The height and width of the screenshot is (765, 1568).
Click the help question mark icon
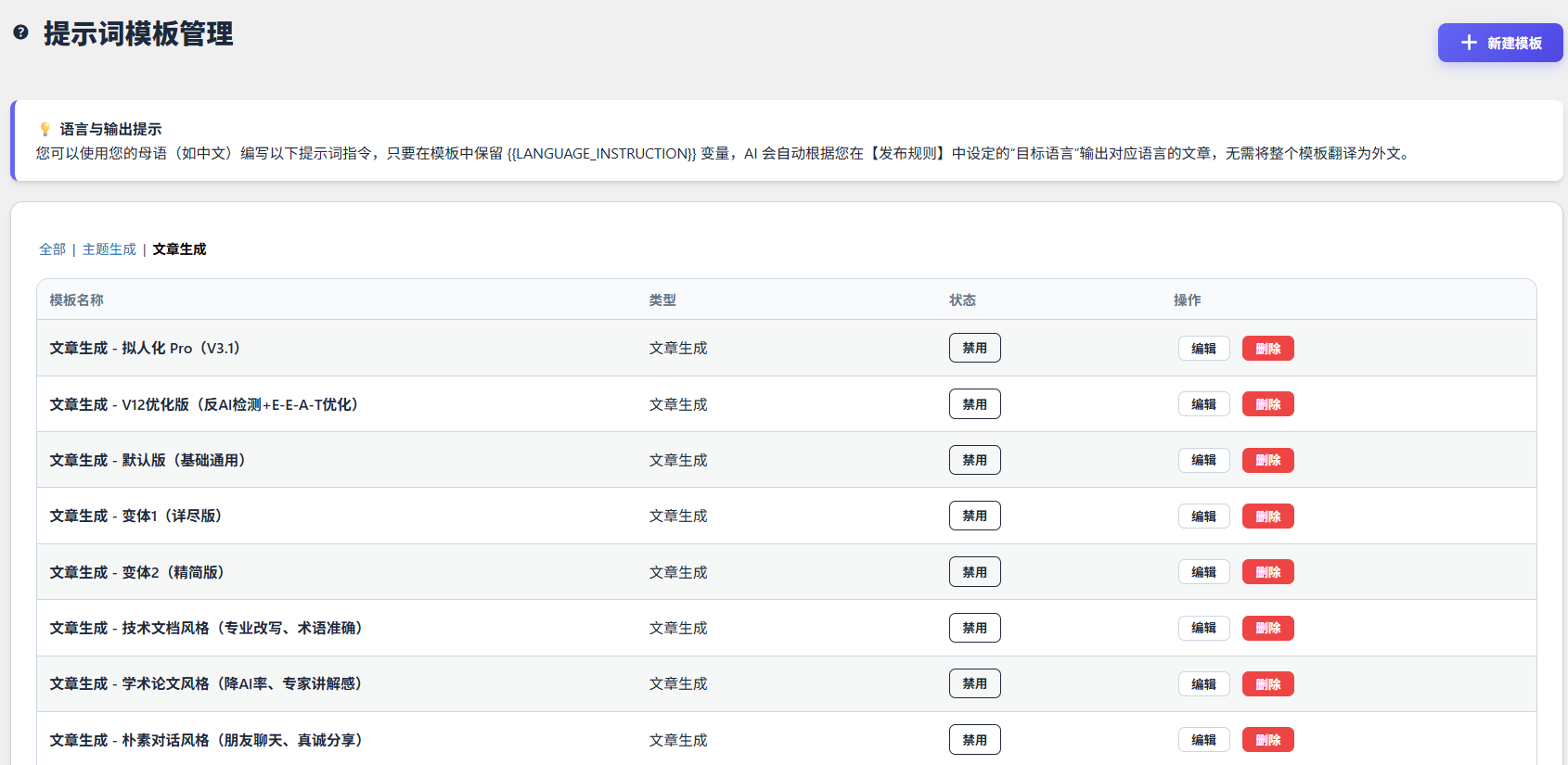[x=20, y=32]
